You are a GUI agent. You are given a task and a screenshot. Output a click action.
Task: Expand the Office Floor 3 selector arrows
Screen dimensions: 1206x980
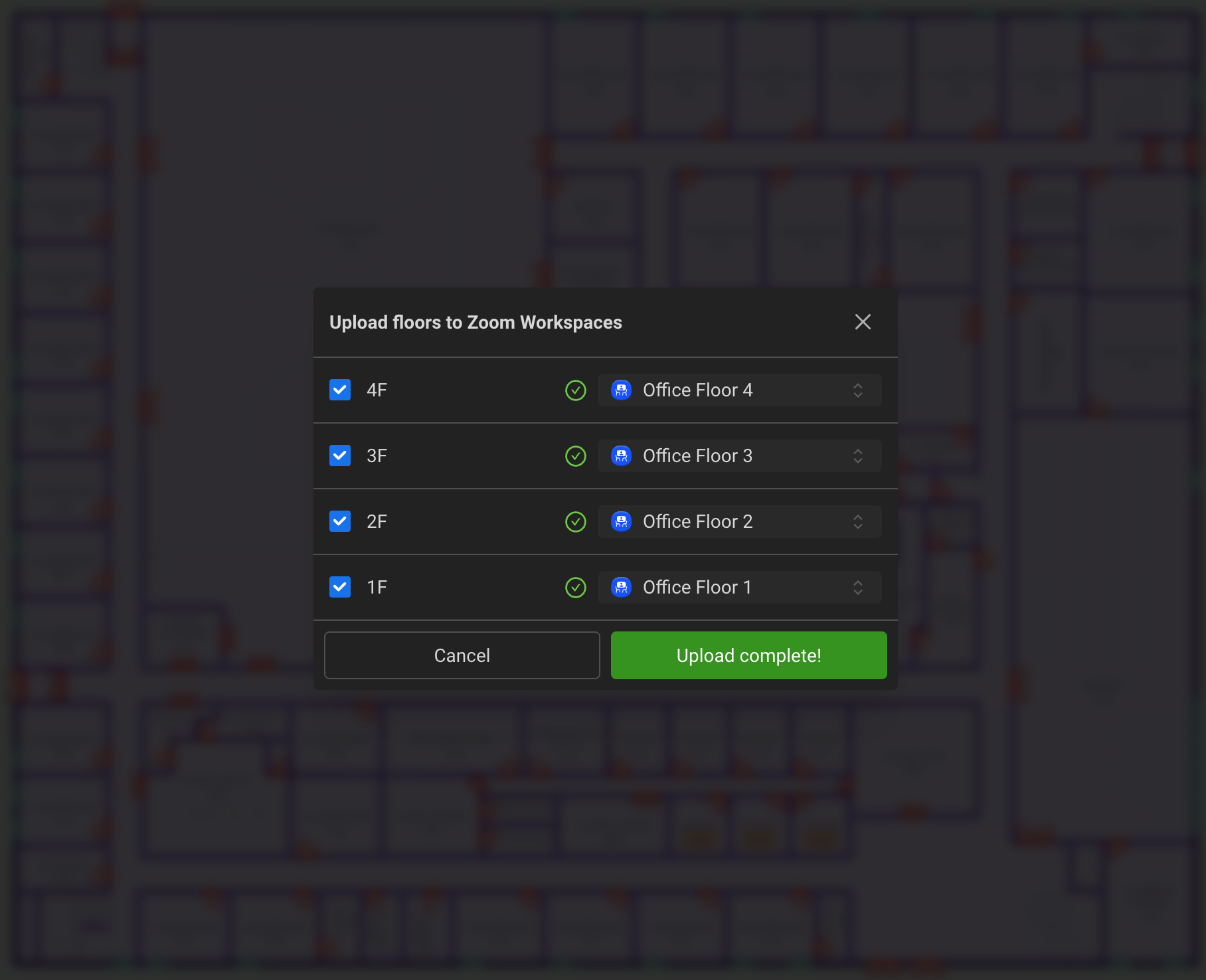click(857, 456)
